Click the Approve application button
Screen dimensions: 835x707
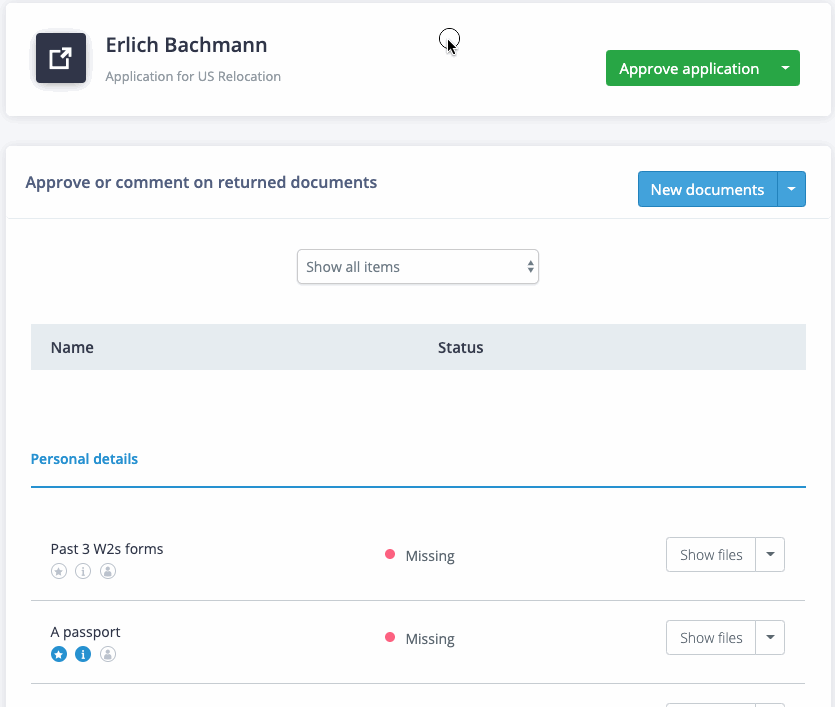point(689,68)
